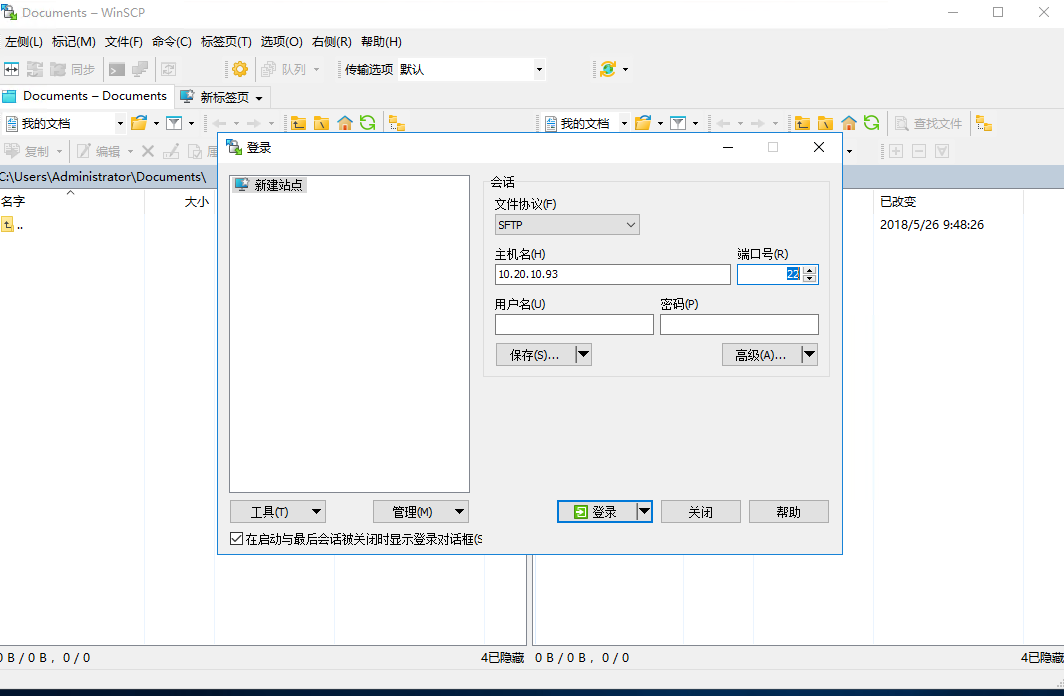Go to parent directory in right panel
This screenshot has width=1064, height=696.
[802, 123]
